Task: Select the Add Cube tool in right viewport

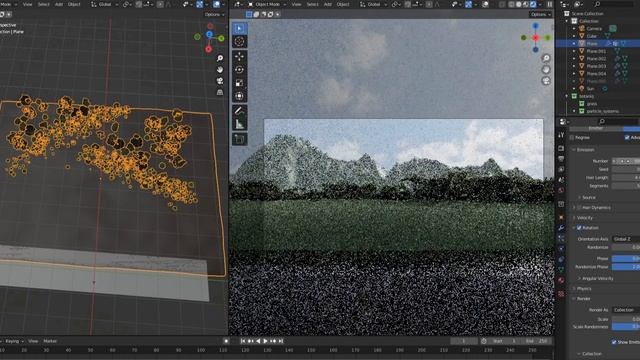Action: click(240, 139)
